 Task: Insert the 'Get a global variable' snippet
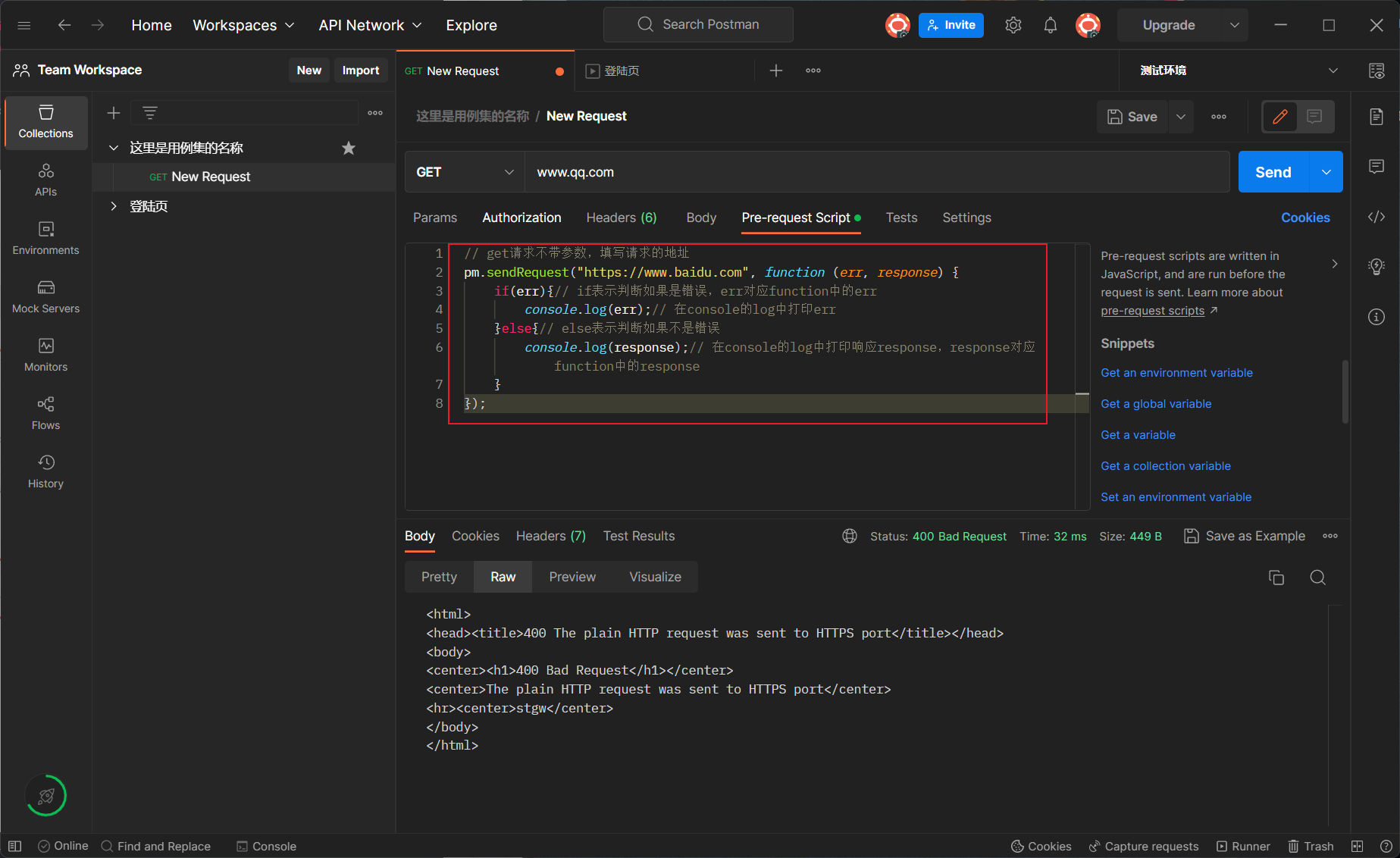tap(1156, 404)
